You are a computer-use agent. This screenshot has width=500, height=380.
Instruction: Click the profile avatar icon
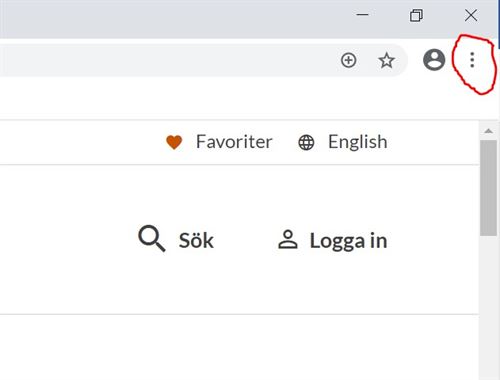click(x=434, y=60)
